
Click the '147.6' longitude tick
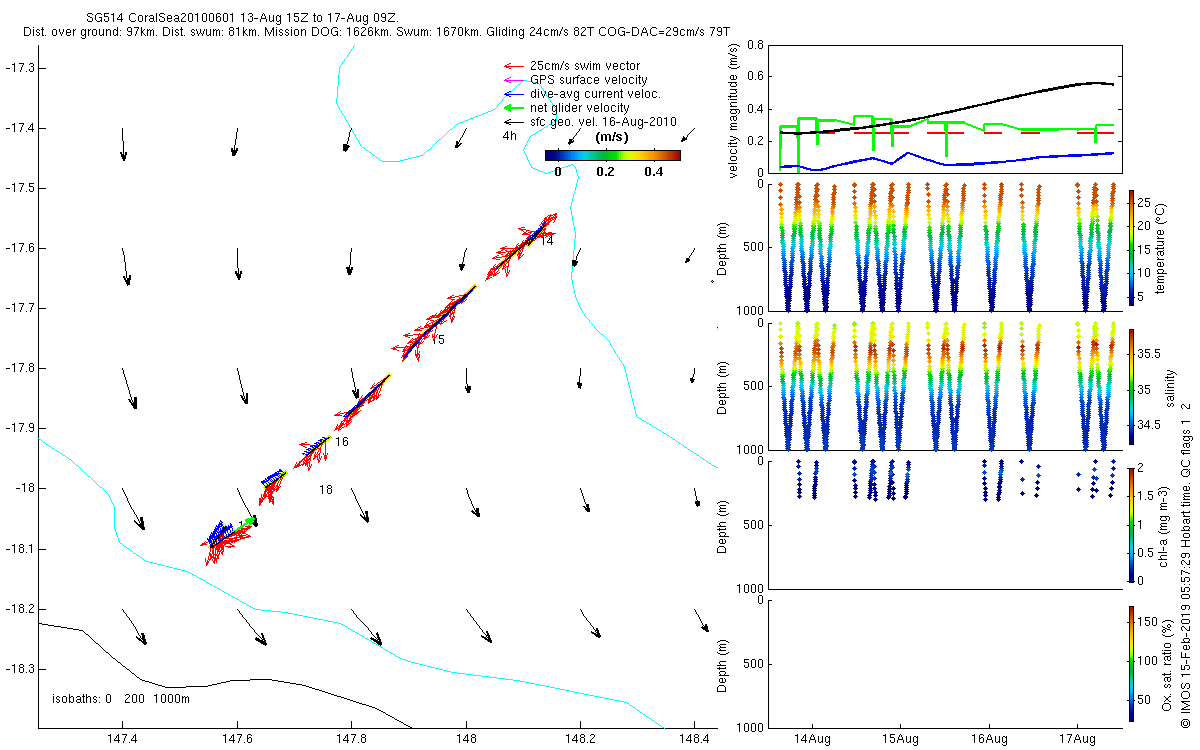237,740
